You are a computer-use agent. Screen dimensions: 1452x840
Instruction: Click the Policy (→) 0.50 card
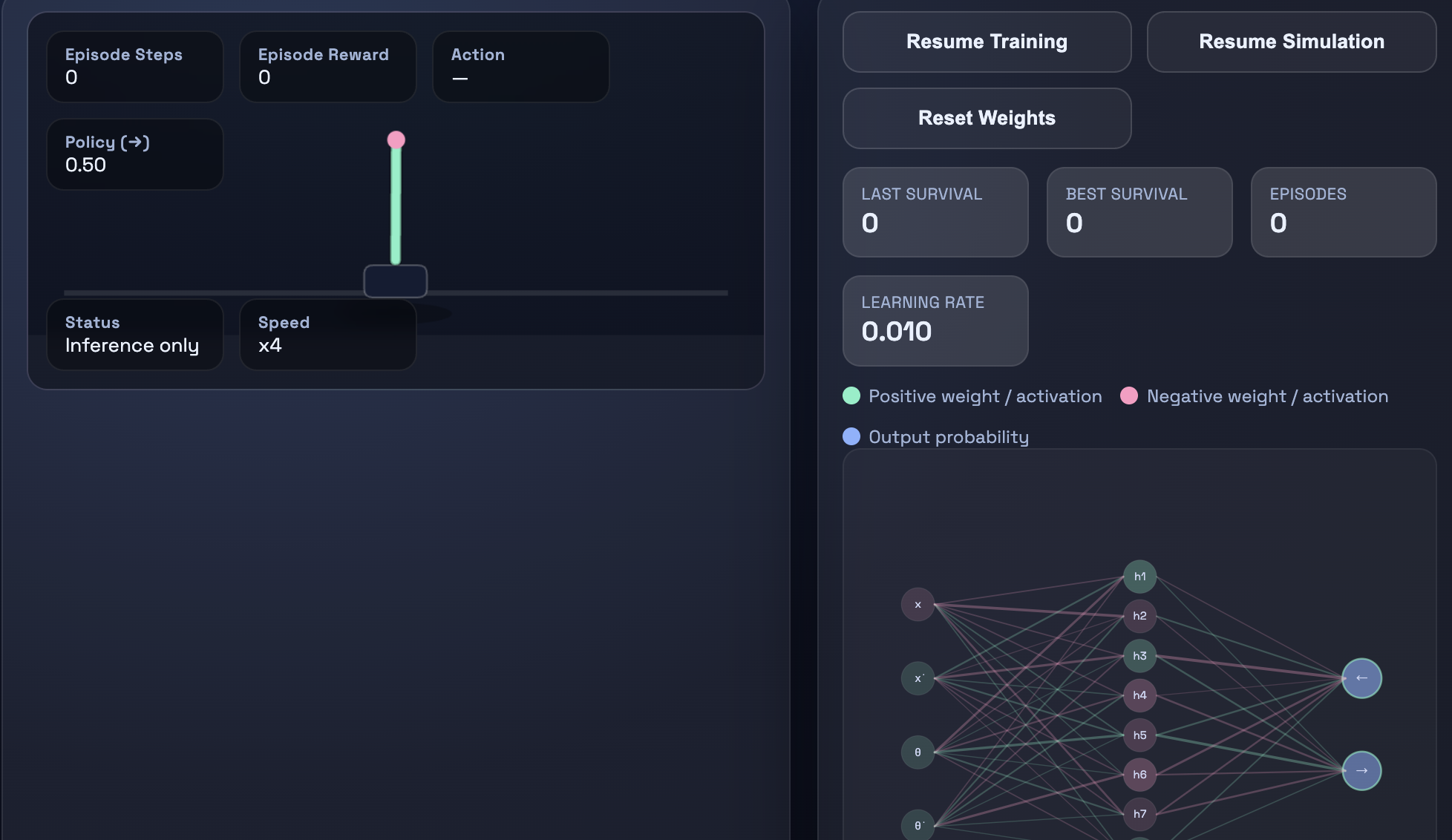[x=134, y=154]
